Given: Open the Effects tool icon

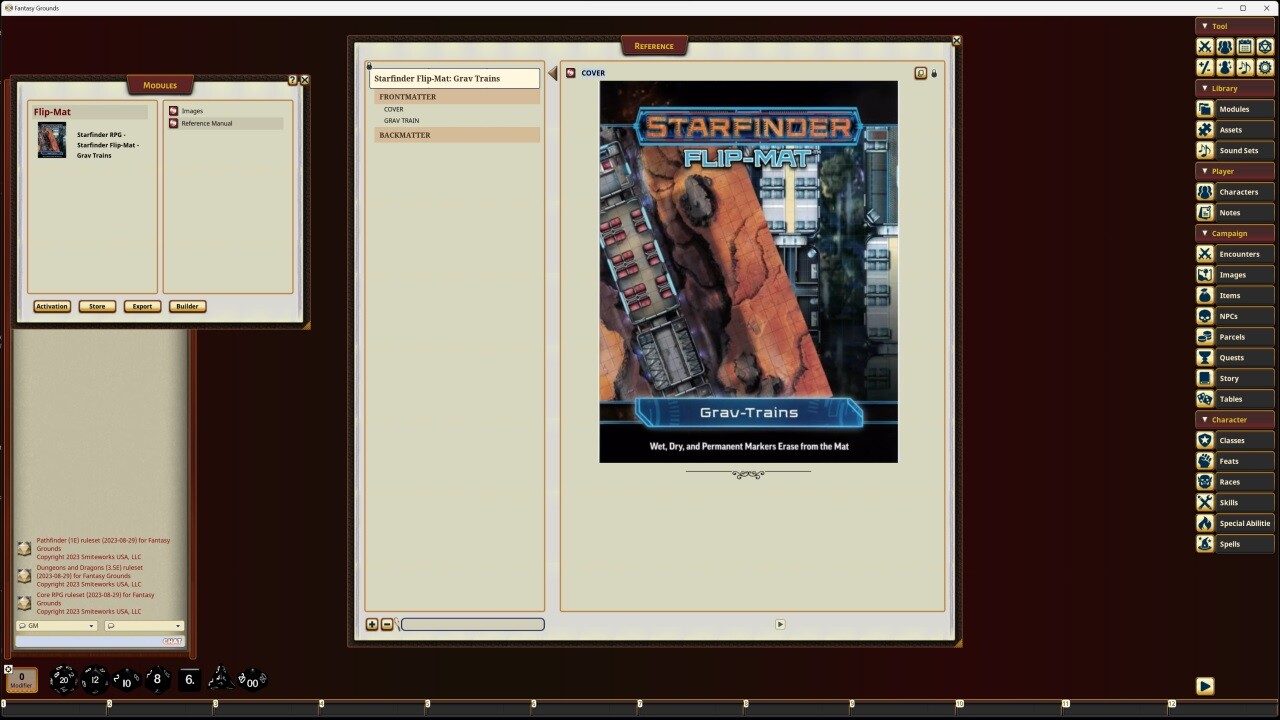Looking at the screenshot, I should tap(1224, 67).
